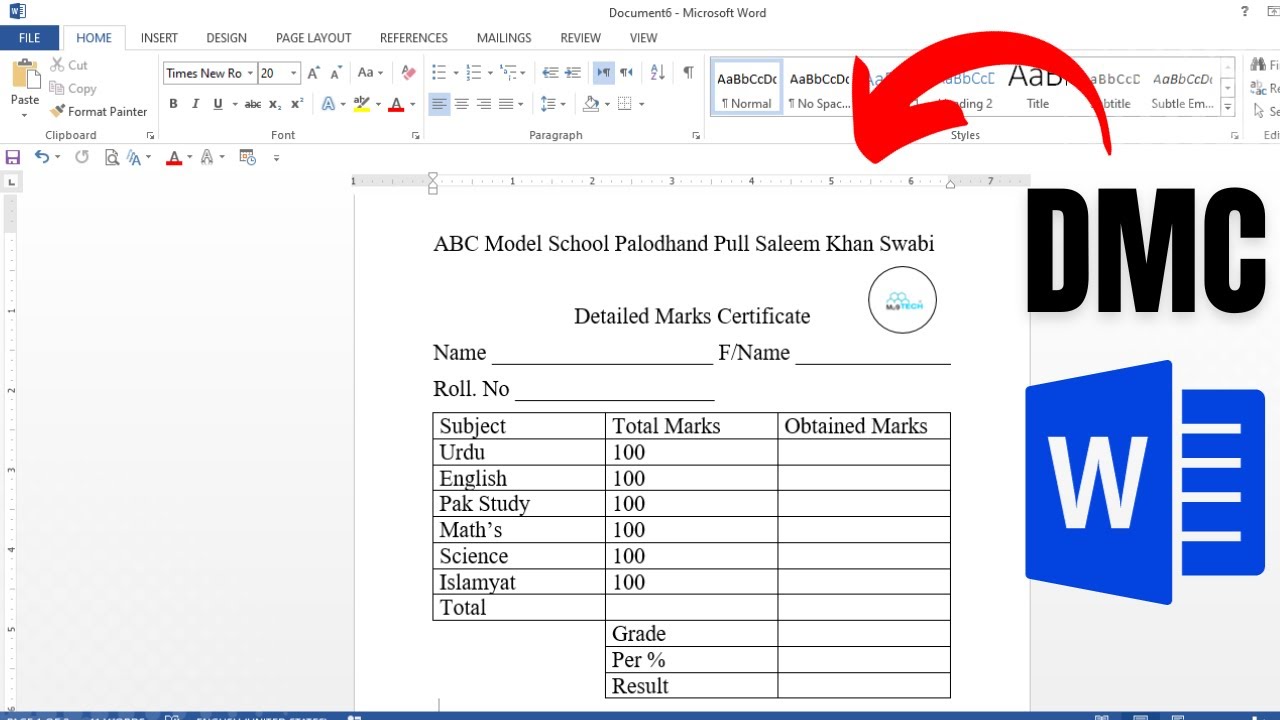1280x720 pixels.
Task: Sort the selected text alphabetically
Action: pyautogui.click(x=657, y=73)
